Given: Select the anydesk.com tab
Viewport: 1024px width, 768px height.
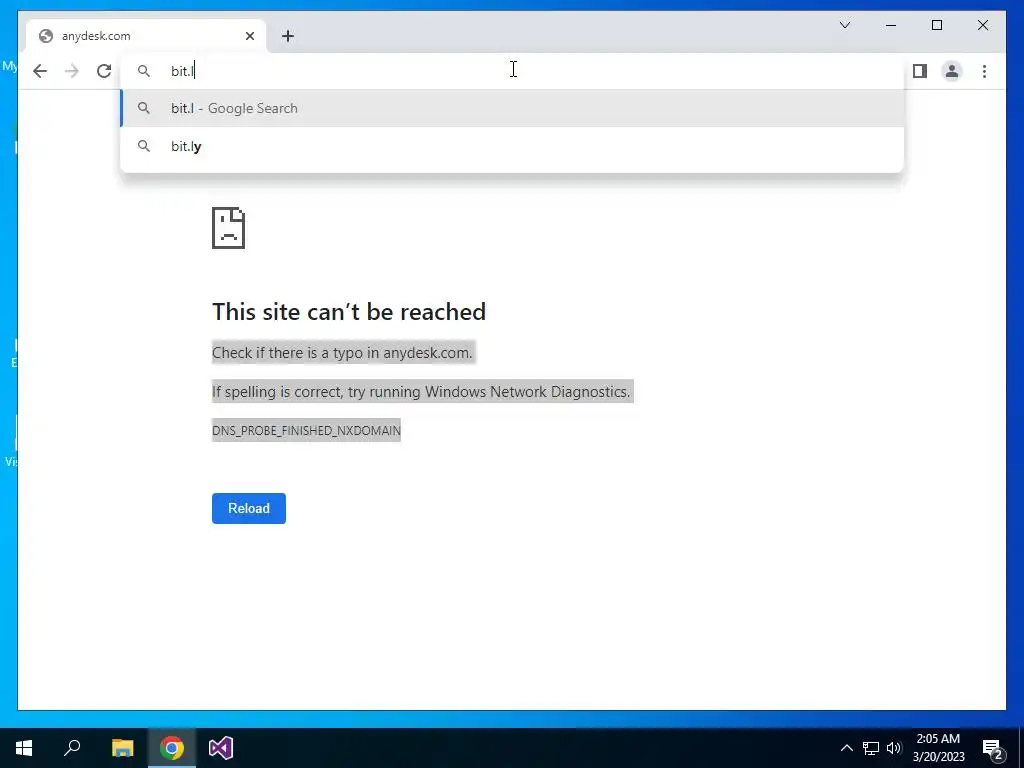Looking at the screenshot, I should (146, 36).
